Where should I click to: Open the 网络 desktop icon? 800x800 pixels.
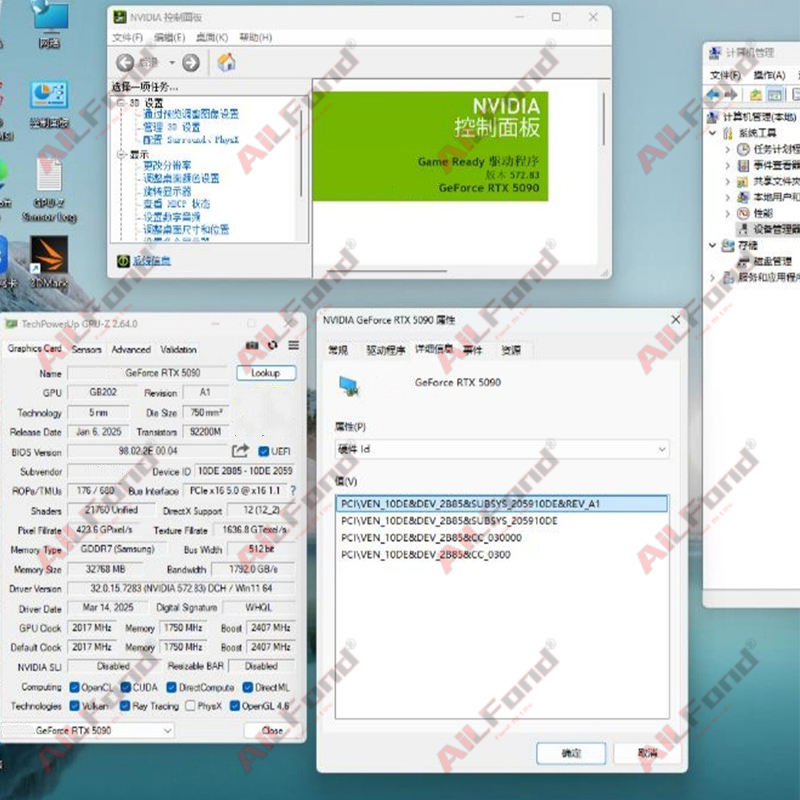(x=49, y=23)
